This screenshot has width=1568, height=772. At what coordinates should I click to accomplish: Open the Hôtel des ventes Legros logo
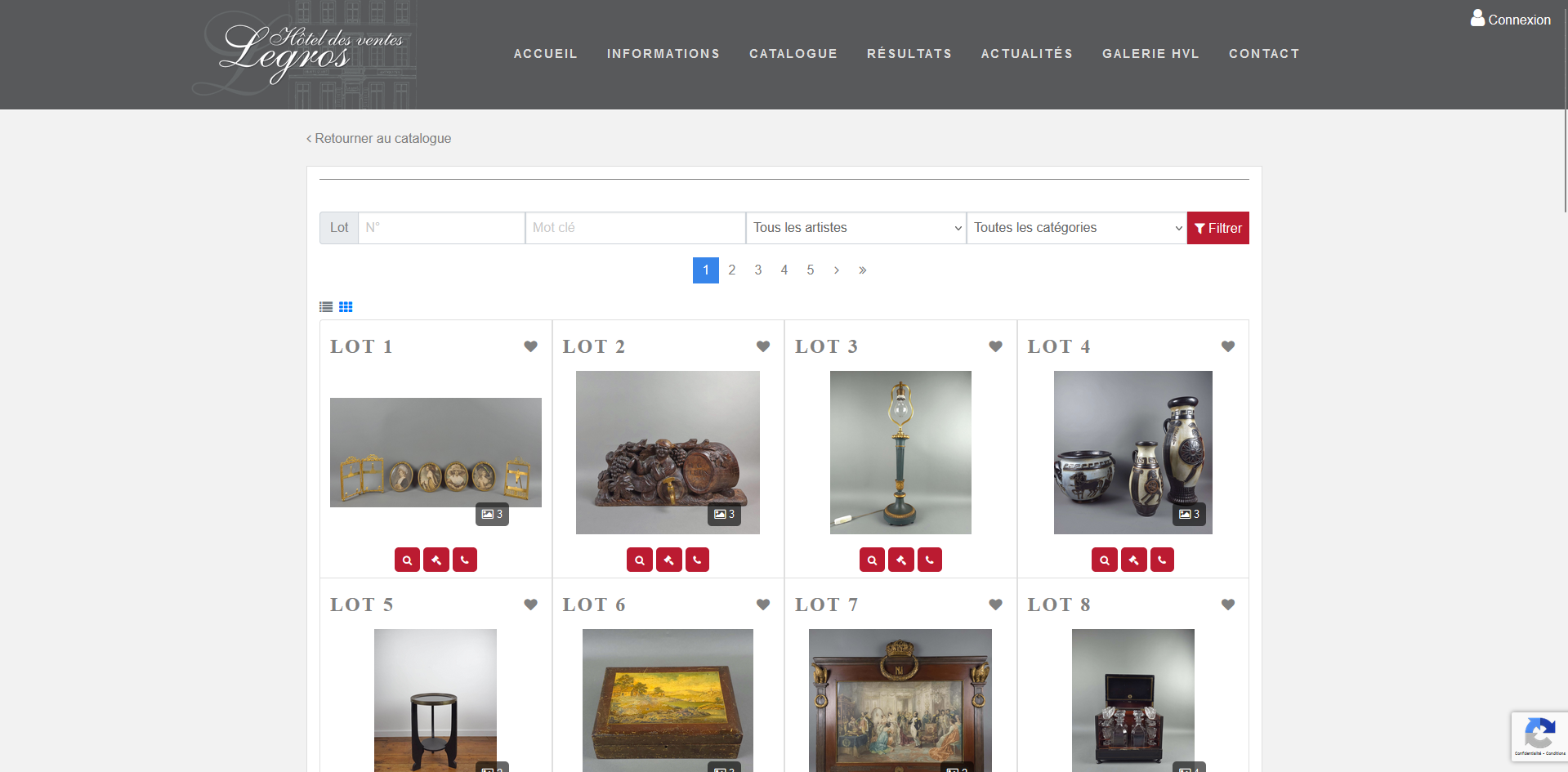click(305, 54)
